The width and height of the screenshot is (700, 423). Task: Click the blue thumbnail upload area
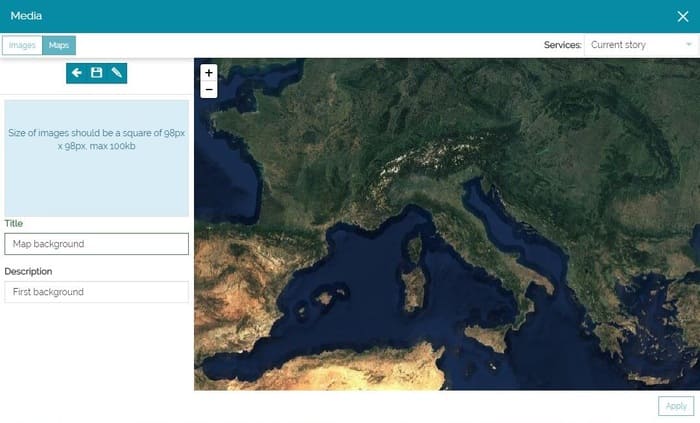(x=96, y=158)
